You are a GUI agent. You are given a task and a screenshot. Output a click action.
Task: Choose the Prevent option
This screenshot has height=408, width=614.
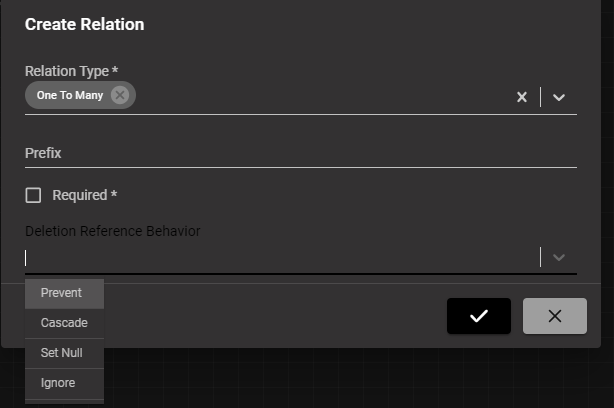point(65,293)
